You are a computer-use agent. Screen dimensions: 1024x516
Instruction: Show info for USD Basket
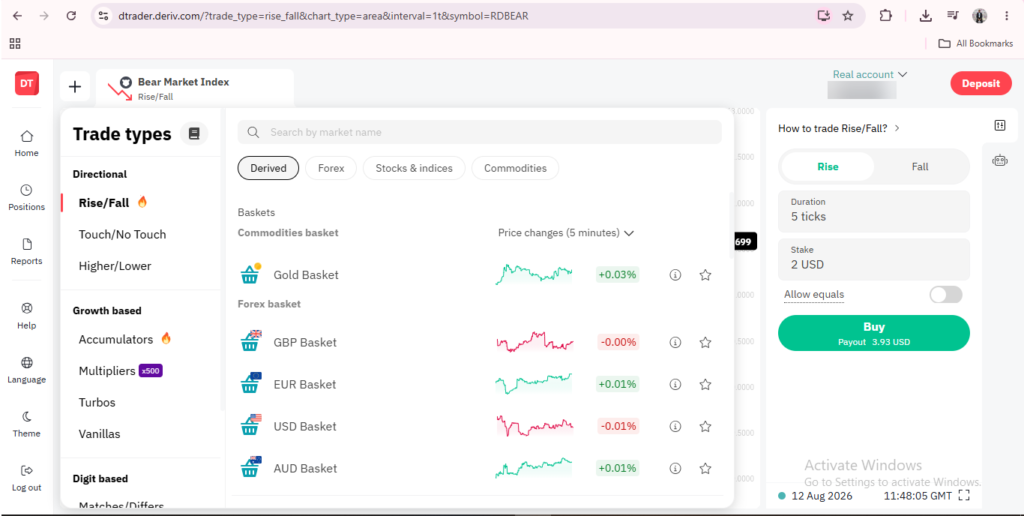click(675, 427)
